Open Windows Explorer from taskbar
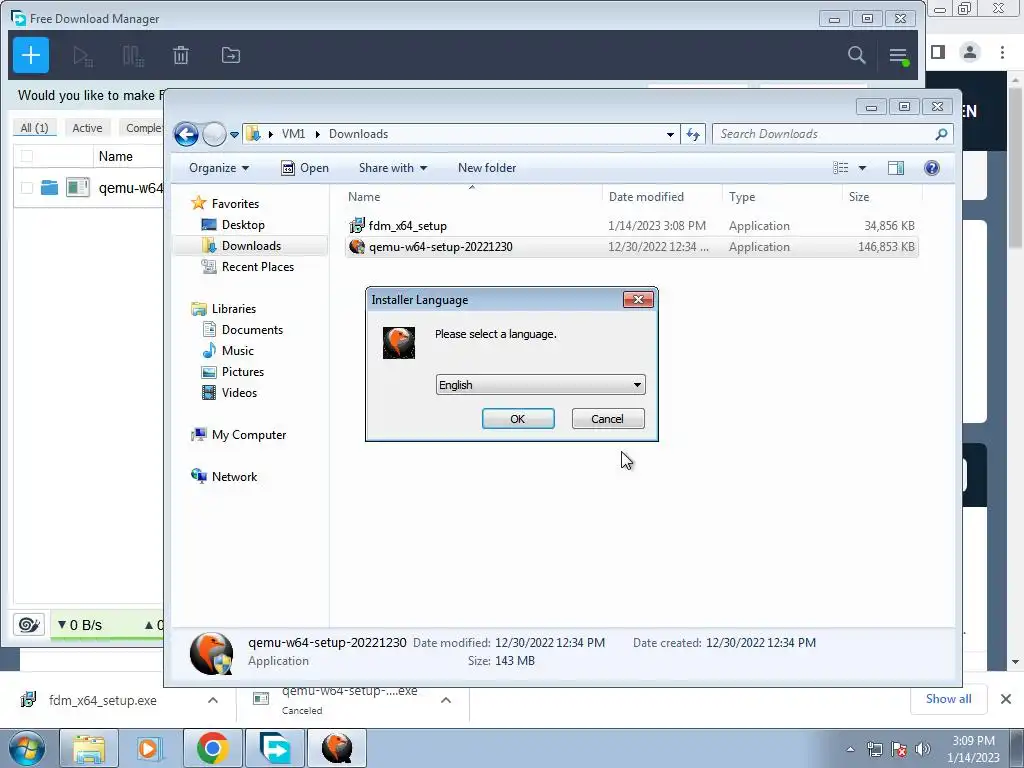Viewport: 1024px width, 768px height. click(89, 748)
